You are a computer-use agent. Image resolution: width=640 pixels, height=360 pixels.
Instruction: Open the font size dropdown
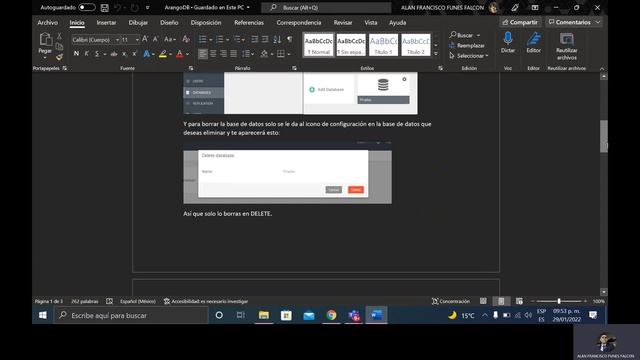(137, 40)
